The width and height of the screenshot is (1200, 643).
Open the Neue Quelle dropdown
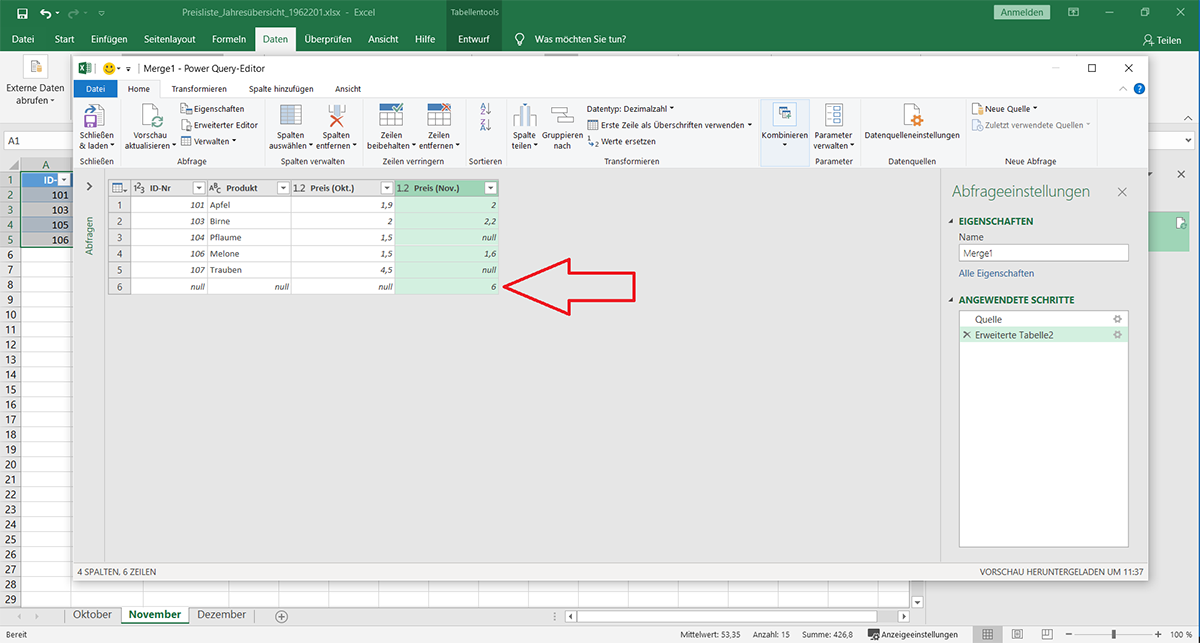[1004, 108]
